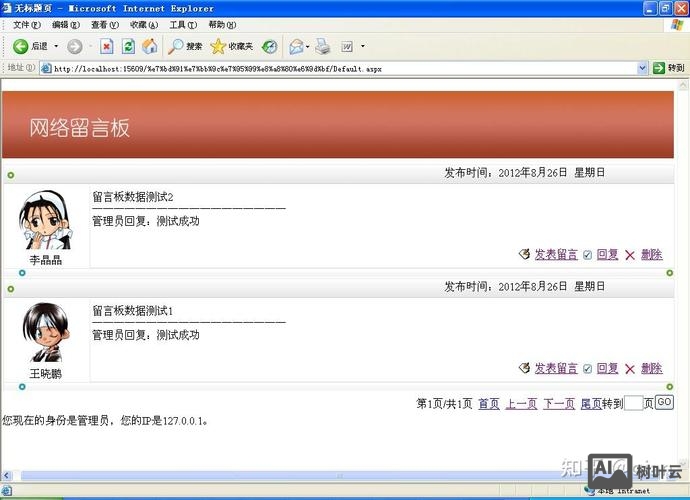This screenshot has width=690, height=500.
Task: Click the 留言板数据测试2 message text
Action: [x=132, y=196]
